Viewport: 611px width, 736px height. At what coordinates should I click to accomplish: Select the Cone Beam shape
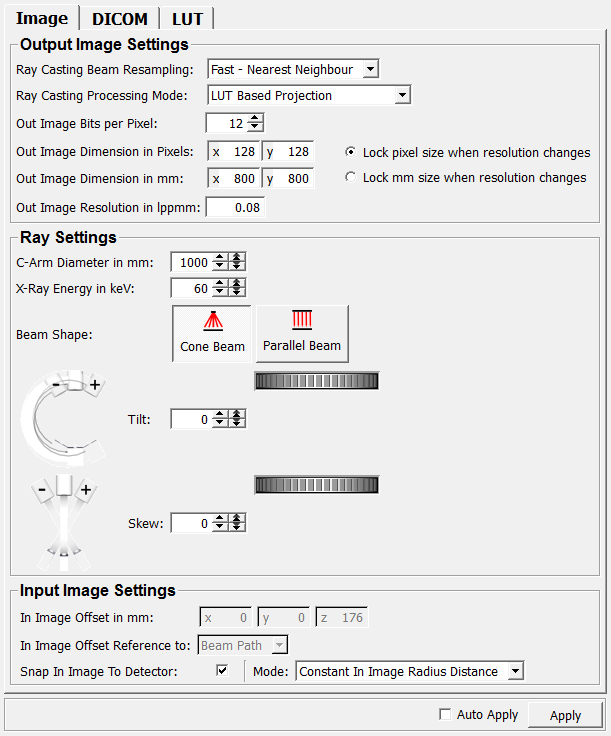tap(211, 333)
